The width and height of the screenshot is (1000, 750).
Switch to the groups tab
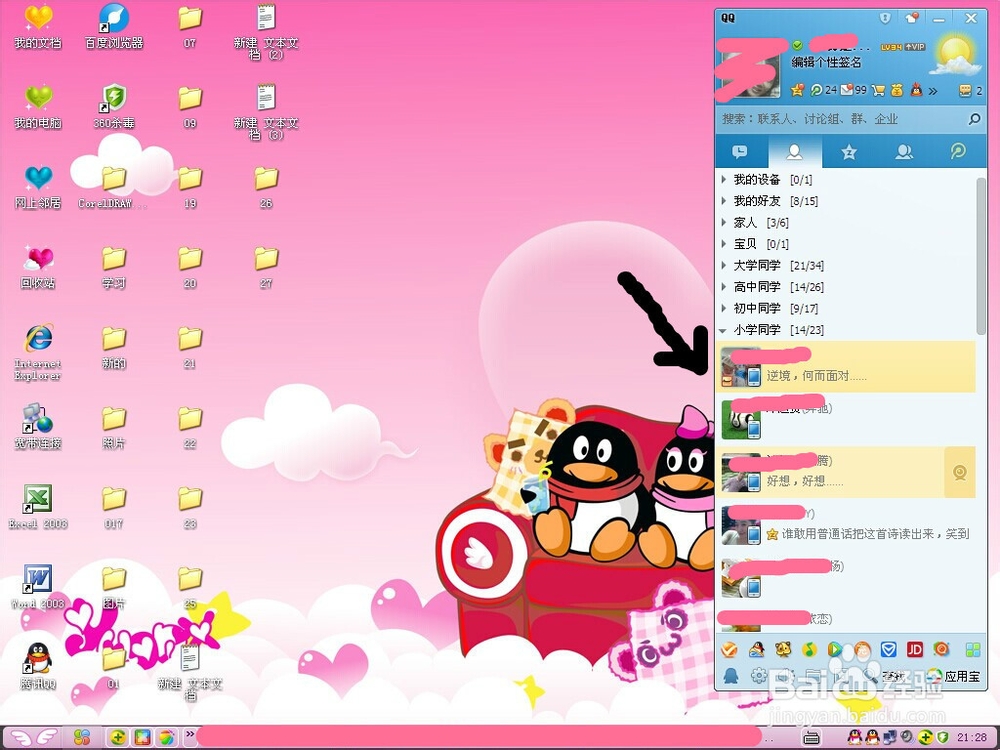[x=904, y=152]
